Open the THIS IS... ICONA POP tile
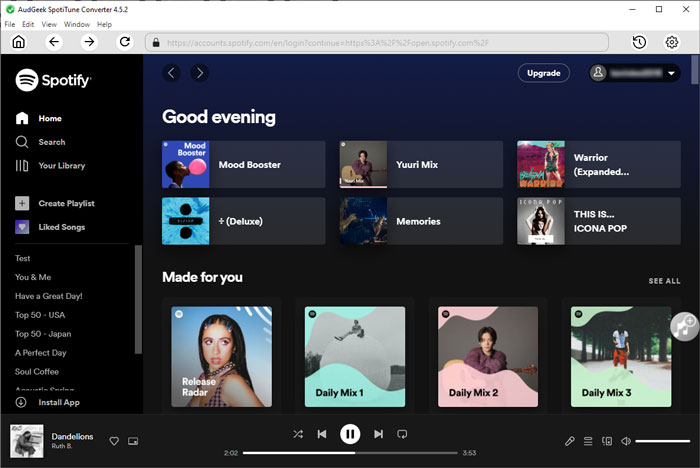The image size is (700, 468). click(x=599, y=221)
